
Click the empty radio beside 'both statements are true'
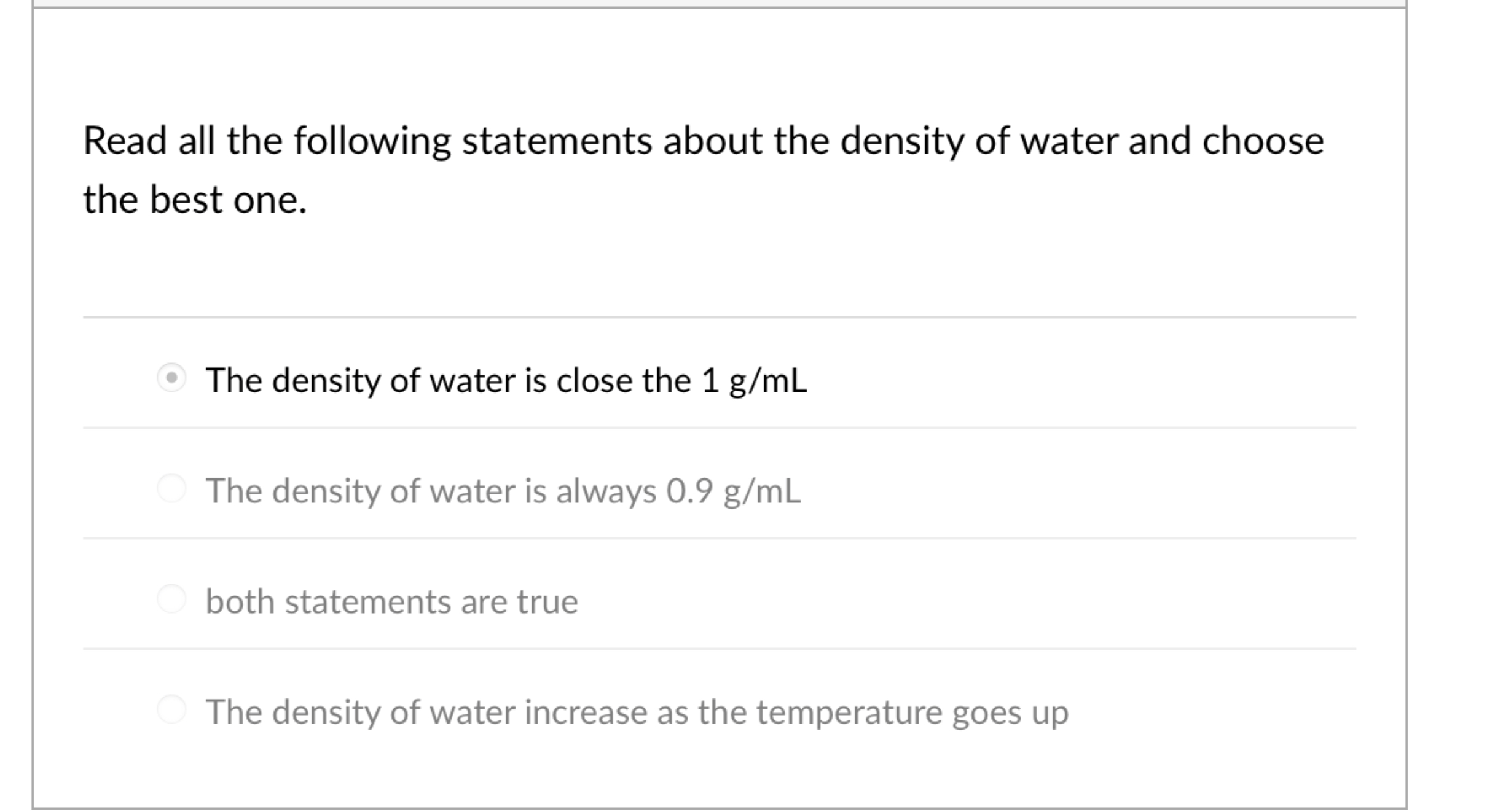point(174,601)
